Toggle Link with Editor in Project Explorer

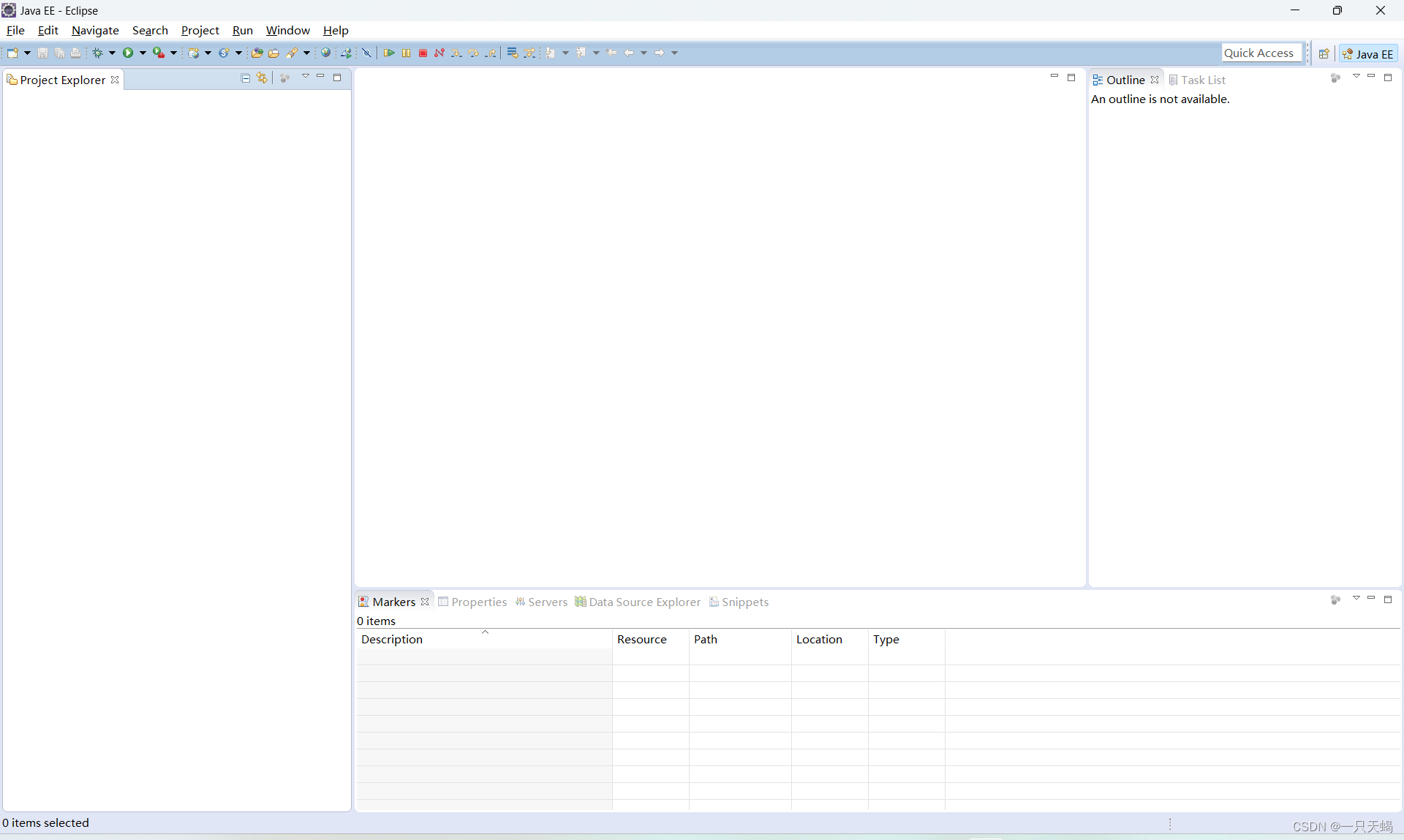click(263, 77)
